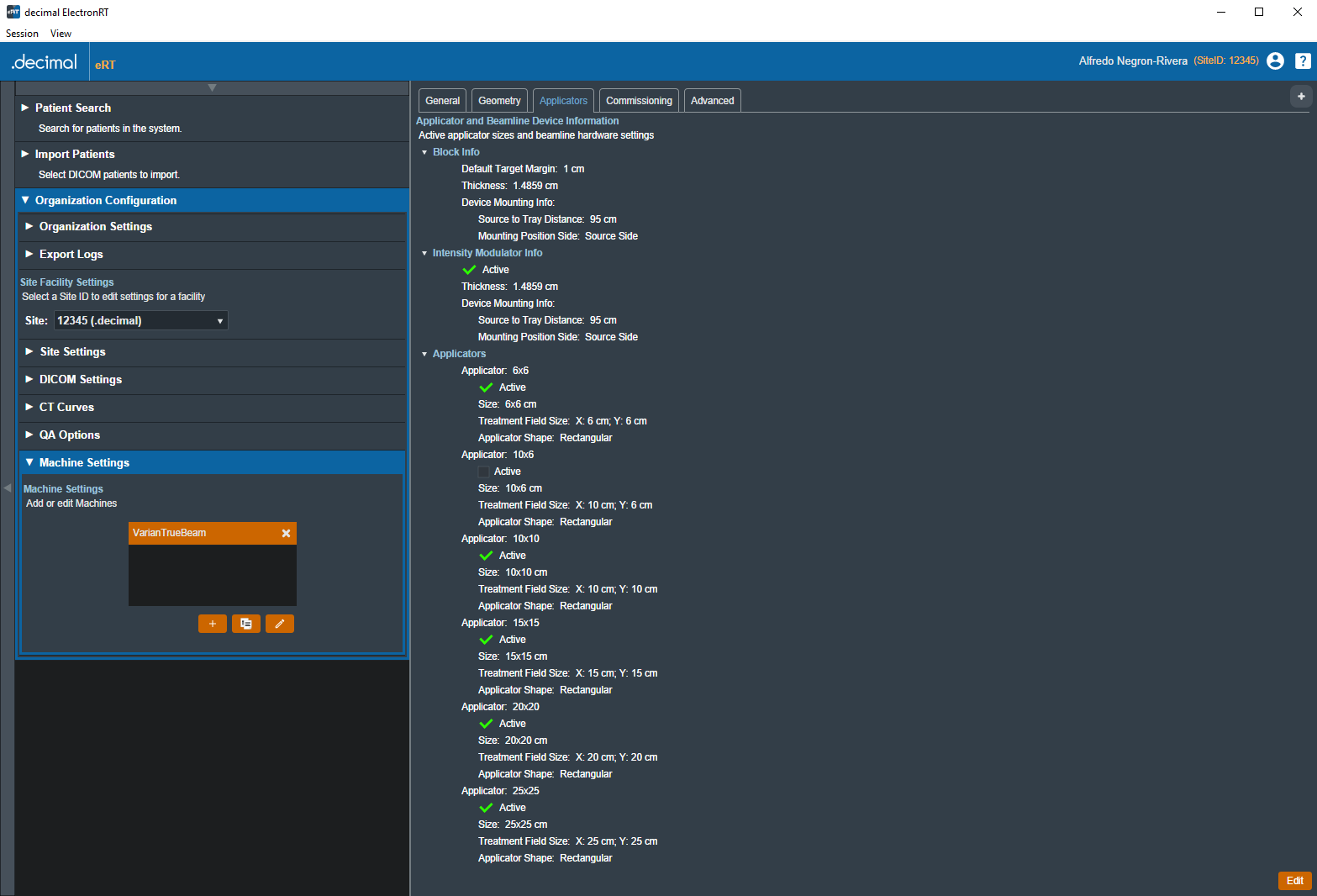Open help via question mark icon
Image resolution: width=1317 pixels, height=896 pixels.
1302,61
